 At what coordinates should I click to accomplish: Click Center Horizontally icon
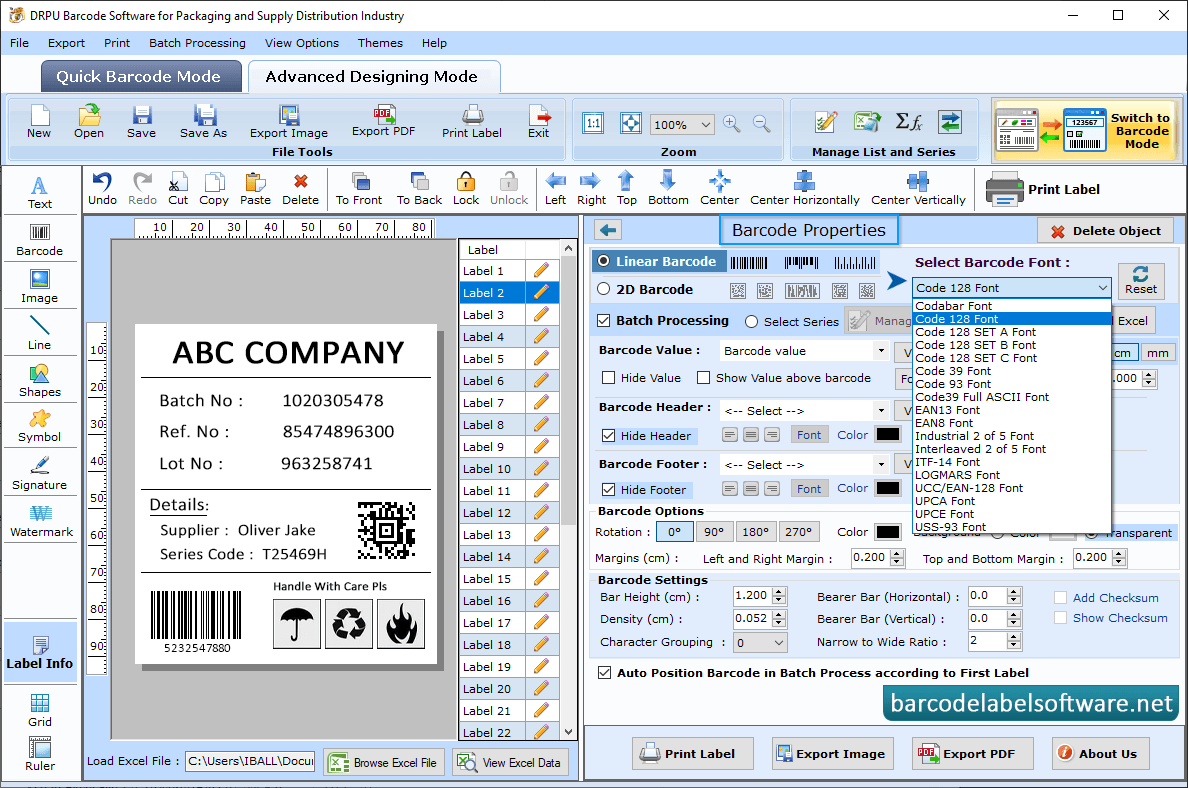coord(805,189)
